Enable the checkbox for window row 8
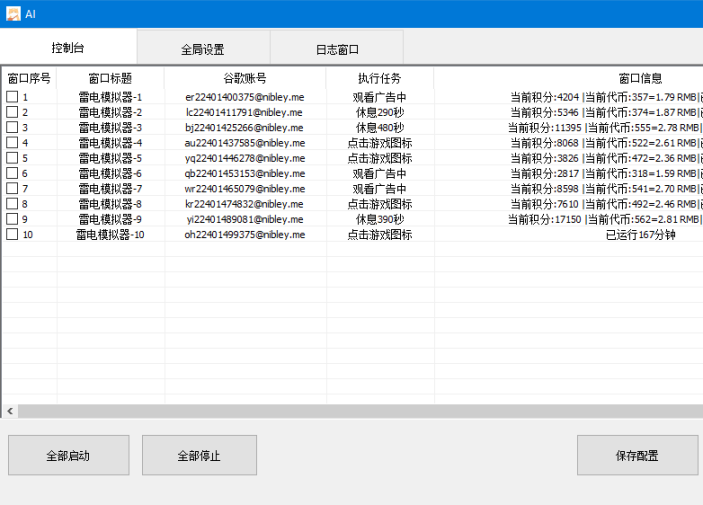Viewport: 703px width, 505px height. coord(12,204)
